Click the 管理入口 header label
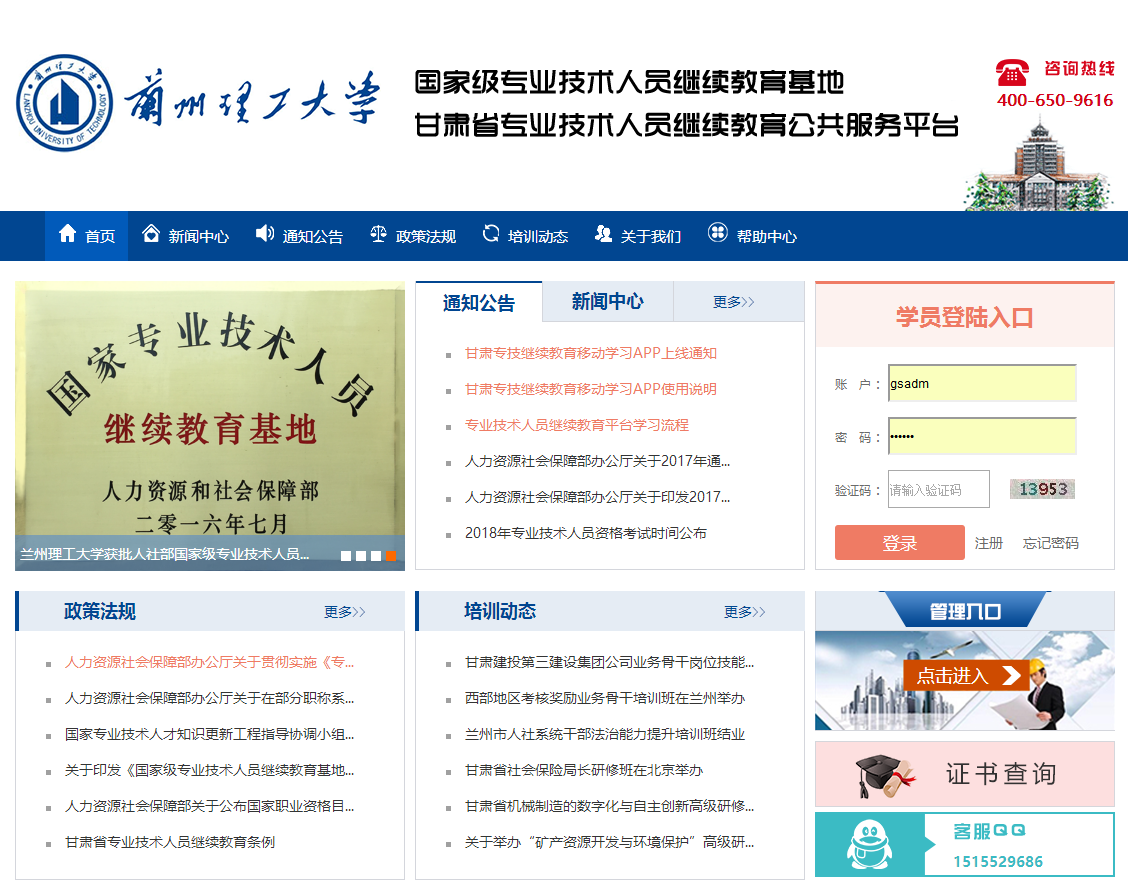The height and width of the screenshot is (885, 1128). coord(965,612)
